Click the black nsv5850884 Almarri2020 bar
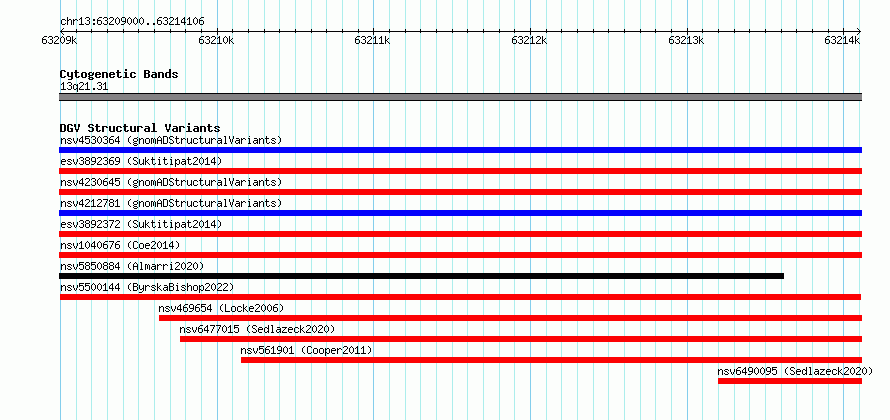The height and width of the screenshot is (420, 890). [421, 276]
